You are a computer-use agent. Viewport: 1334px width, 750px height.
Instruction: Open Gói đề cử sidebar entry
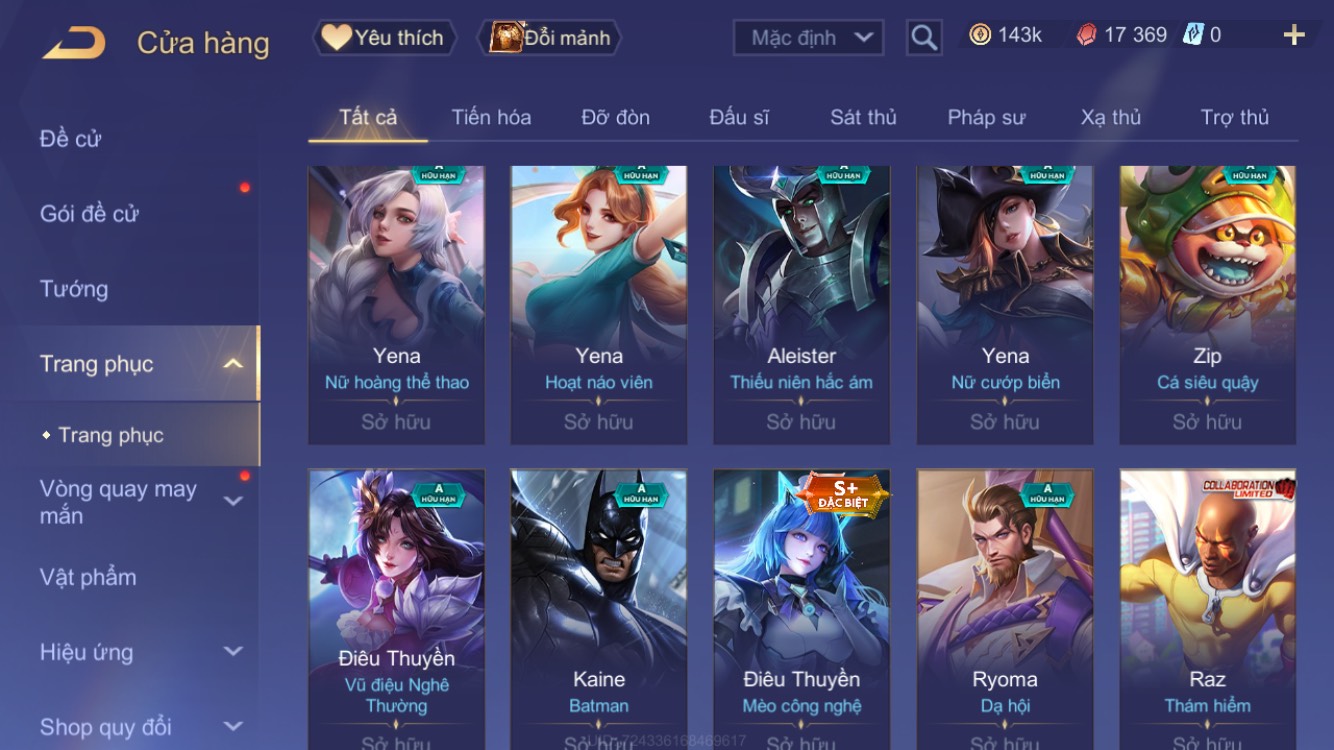[89, 213]
